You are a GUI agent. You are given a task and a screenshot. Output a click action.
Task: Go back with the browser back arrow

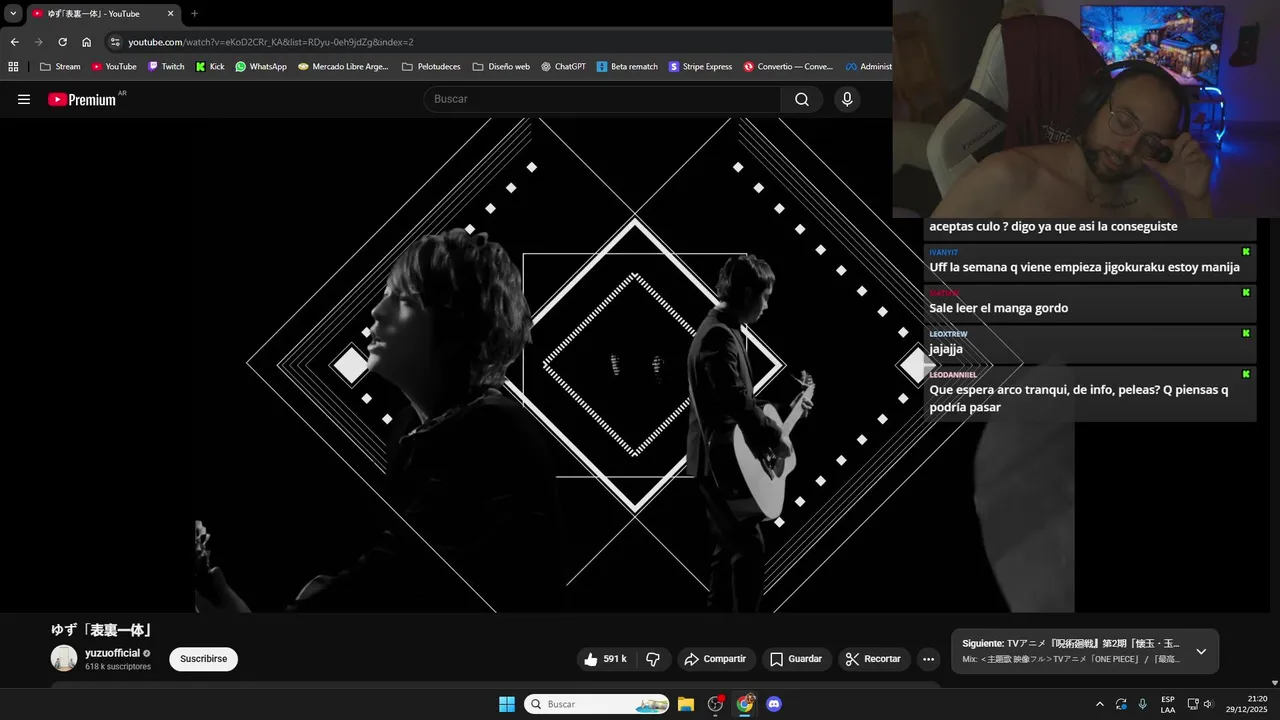coord(14,42)
